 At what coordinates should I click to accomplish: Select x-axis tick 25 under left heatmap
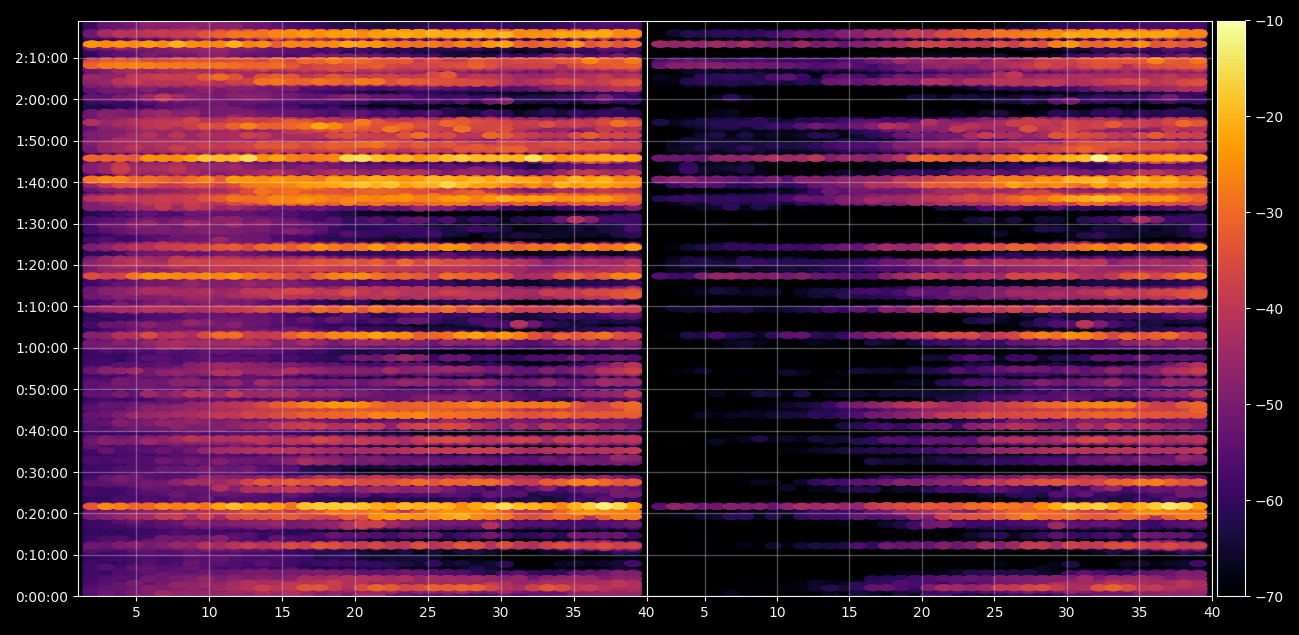pyautogui.click(x=428, y=612)
